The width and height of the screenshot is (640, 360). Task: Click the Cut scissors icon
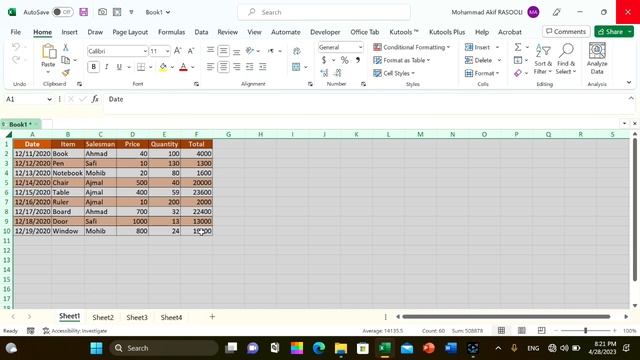(65, 48)
